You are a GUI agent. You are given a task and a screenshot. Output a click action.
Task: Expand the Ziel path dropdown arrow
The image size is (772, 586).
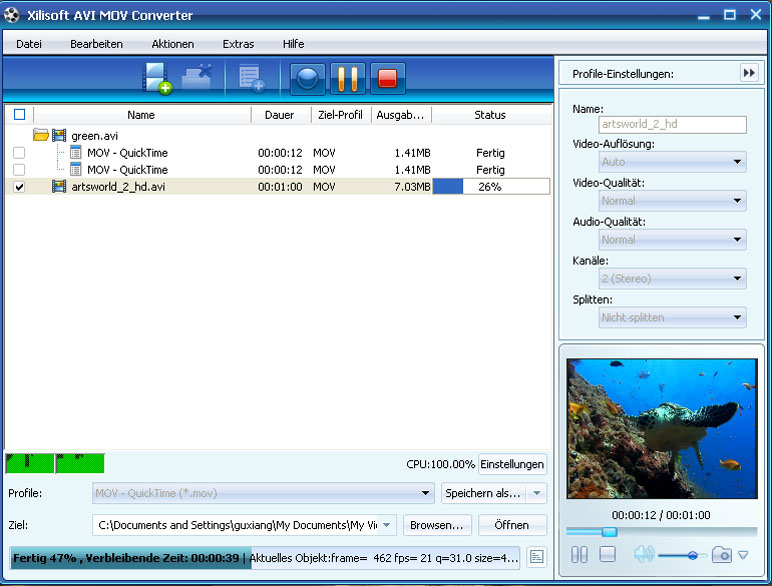(x=387, y=525)
